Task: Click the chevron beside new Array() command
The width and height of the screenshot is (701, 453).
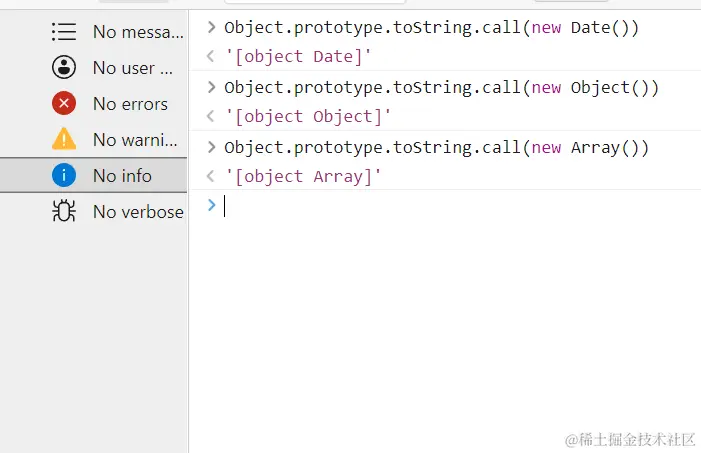Action: point(211,147)
